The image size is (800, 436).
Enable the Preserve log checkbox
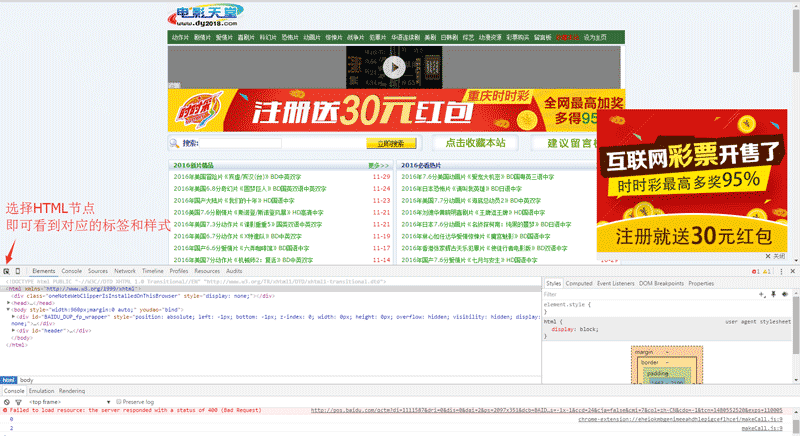(x=118, y=402)
